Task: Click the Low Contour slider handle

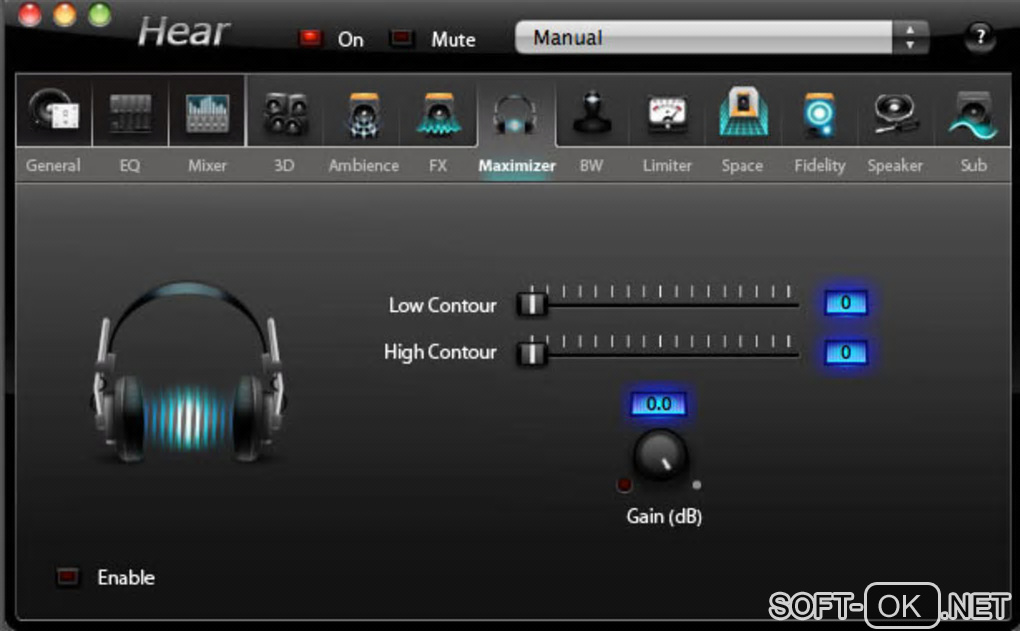Action: tap(531, 304)
